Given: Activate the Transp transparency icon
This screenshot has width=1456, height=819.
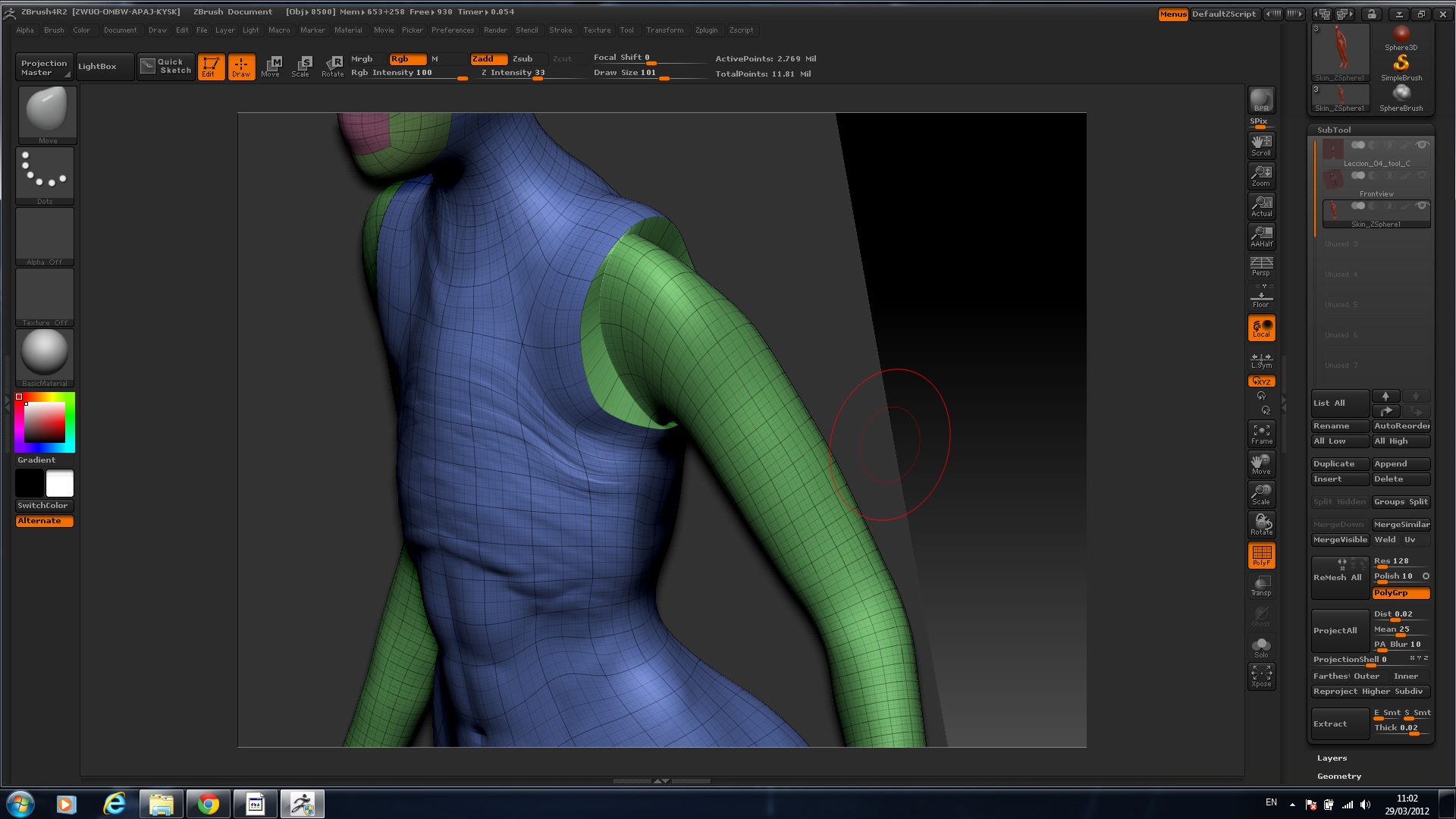Looking at the screenshot, I should 1261,585.
